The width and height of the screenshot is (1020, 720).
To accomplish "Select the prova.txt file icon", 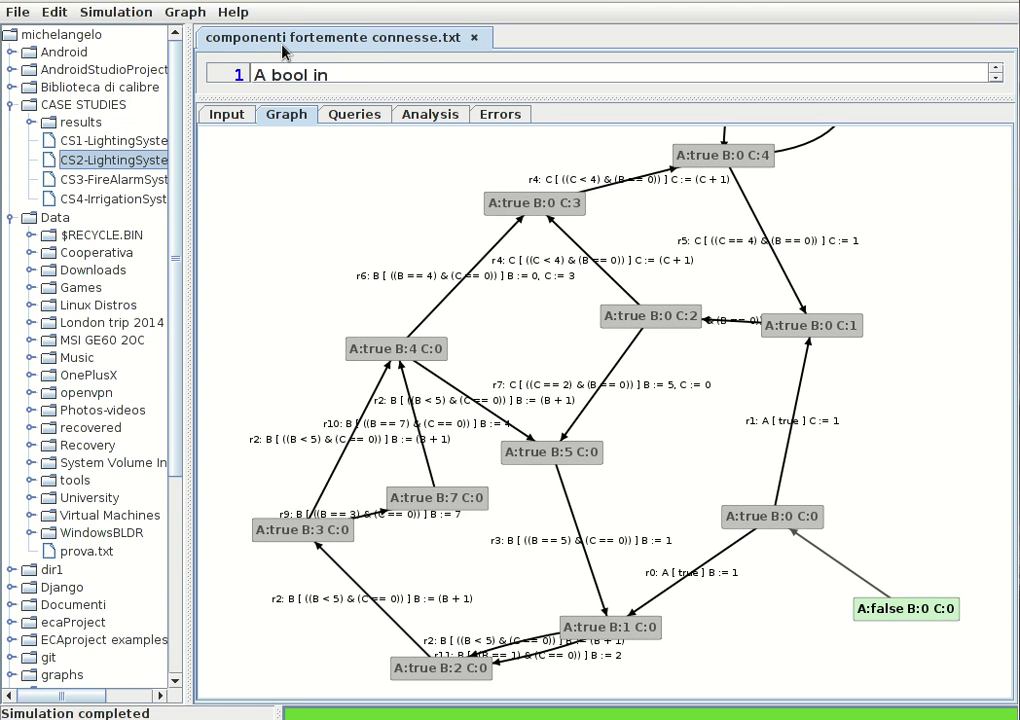I will [49, 552].
